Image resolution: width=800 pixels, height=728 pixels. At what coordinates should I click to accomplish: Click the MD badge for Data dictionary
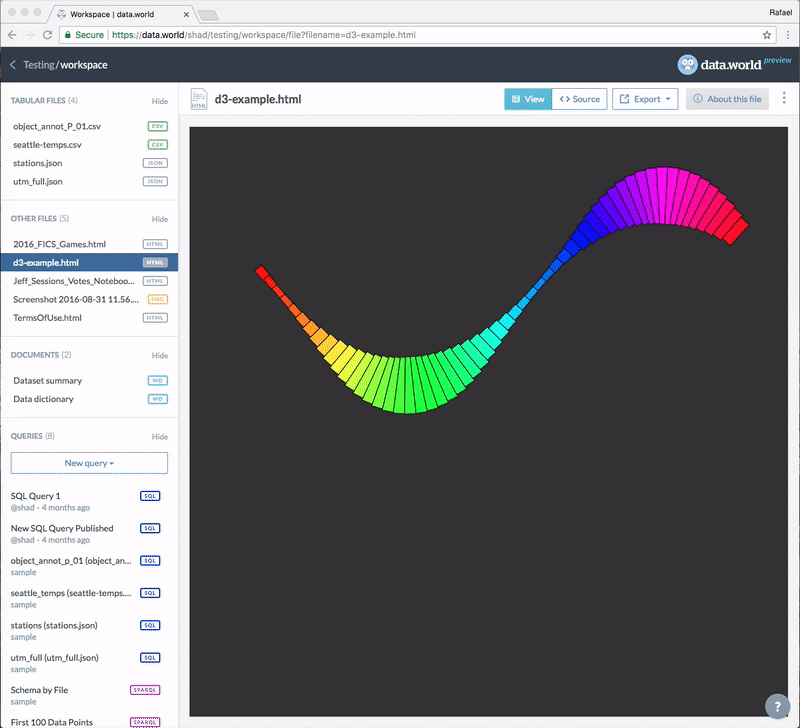(158, 399)
